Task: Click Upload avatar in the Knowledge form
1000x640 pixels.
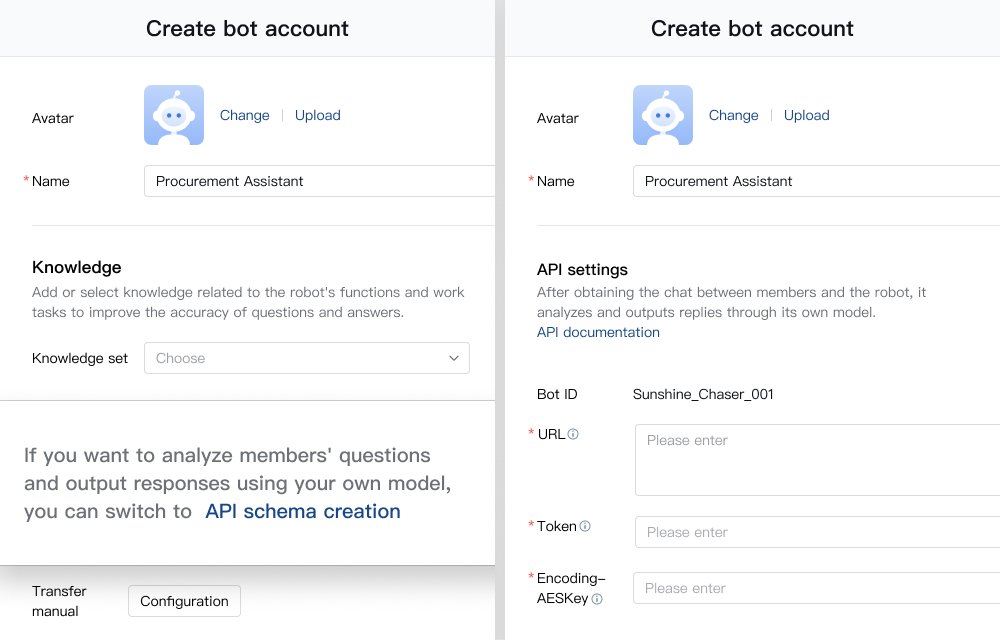Action: point(318,115)
